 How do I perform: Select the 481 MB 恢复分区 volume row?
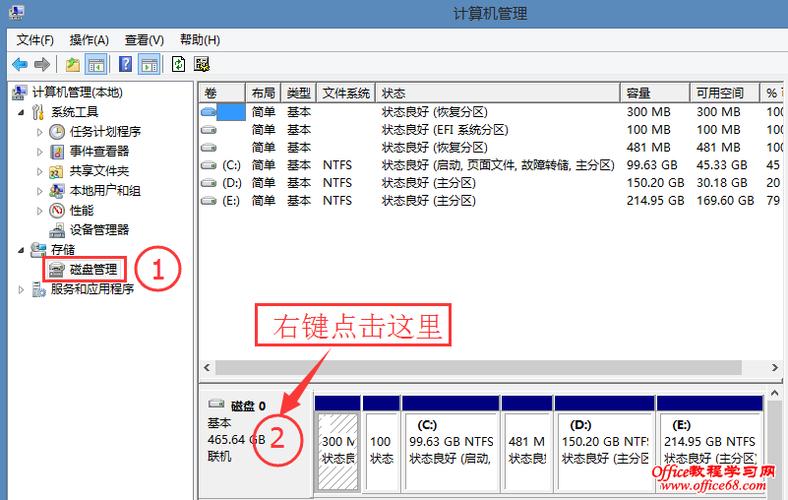point(490,148)
